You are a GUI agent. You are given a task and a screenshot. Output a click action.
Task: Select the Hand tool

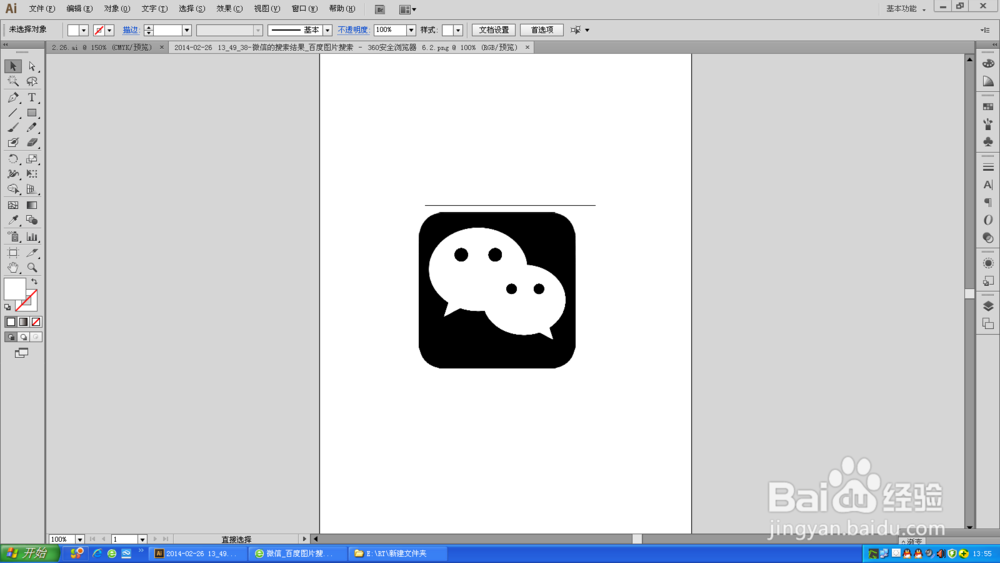[x=13, y=268]
